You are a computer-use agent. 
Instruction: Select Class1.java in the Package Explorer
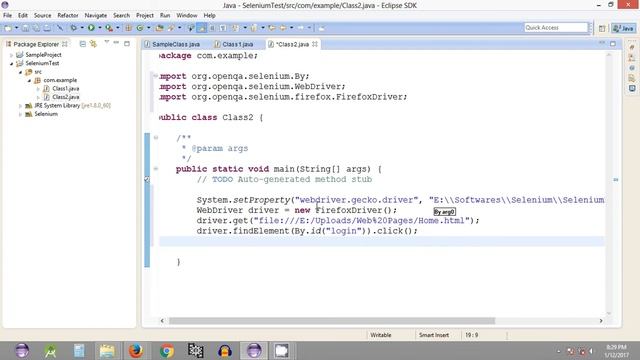pyautogui.click(x=66, y=89)
